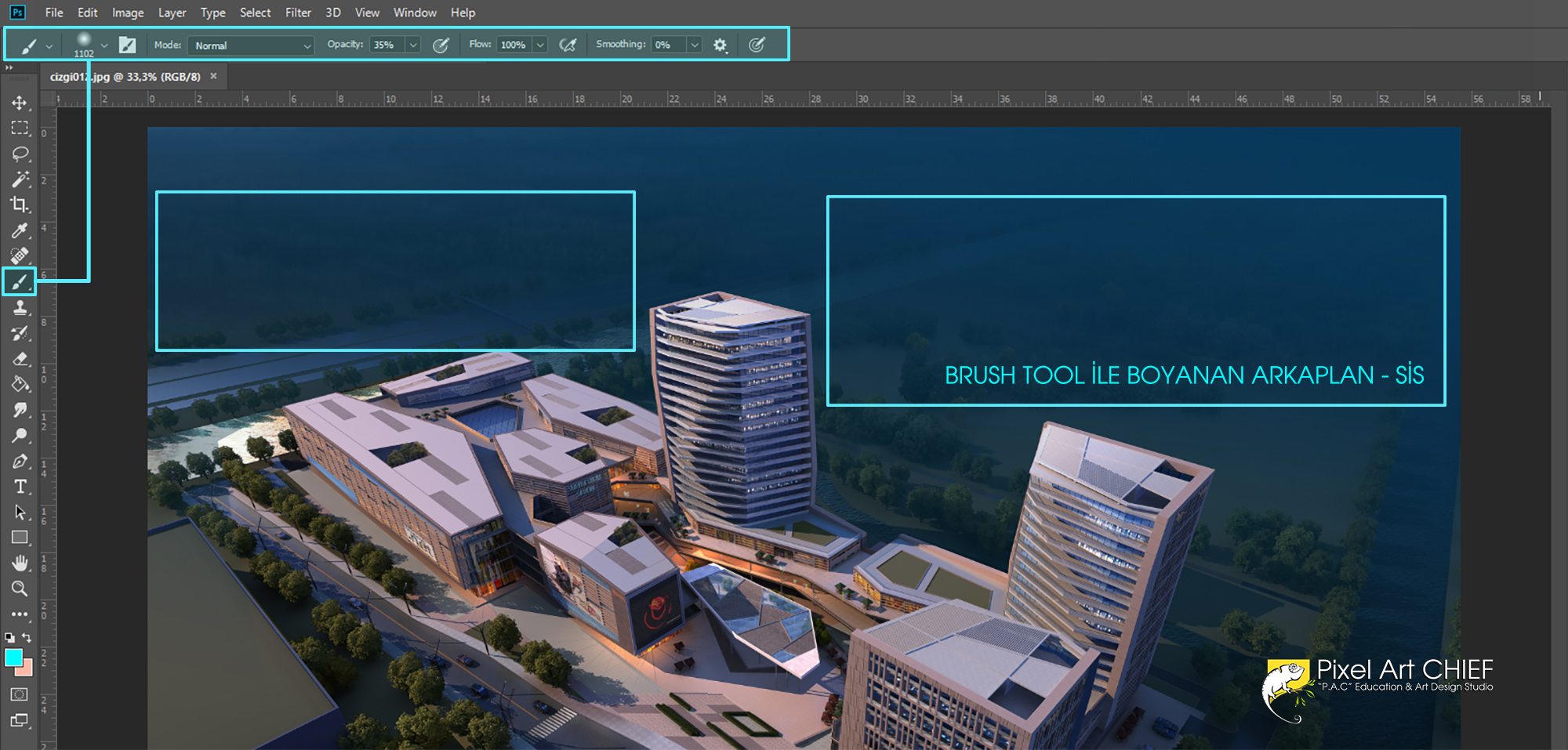1568x750 pixels.
Task: Open the Filter menu
Action: pos(298,13)
